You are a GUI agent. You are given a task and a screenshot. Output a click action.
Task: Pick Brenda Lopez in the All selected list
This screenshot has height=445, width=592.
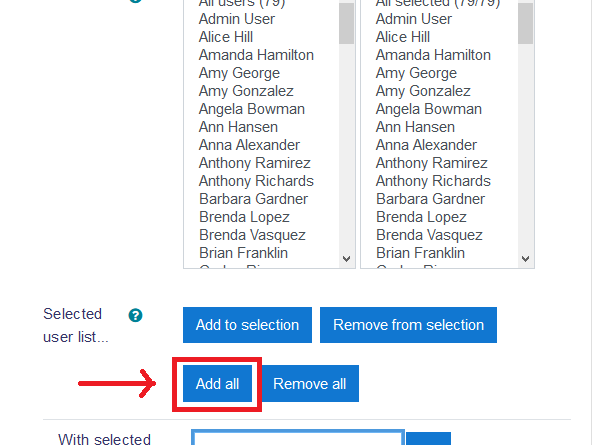click(x=421, y=217)
